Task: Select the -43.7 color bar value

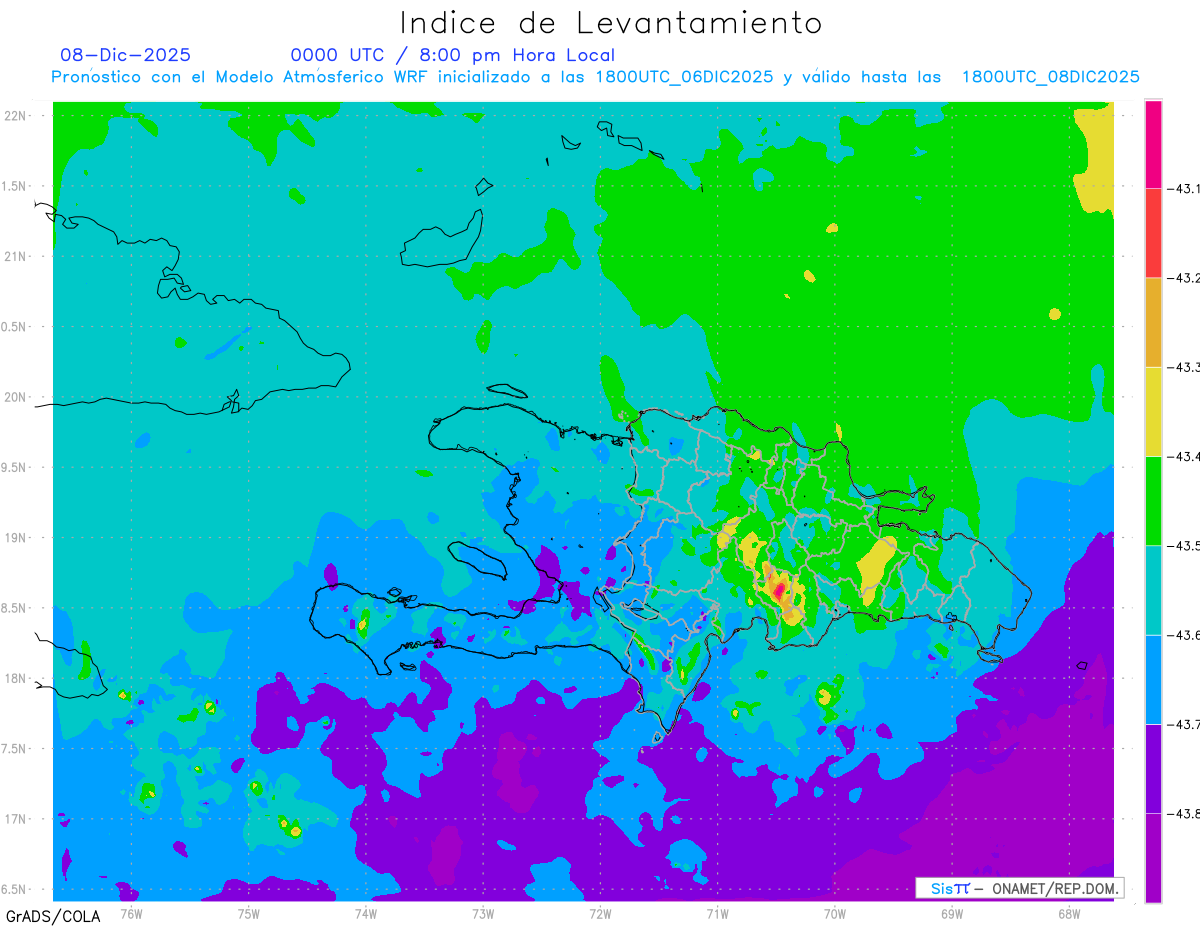Action: (1183, 724)
